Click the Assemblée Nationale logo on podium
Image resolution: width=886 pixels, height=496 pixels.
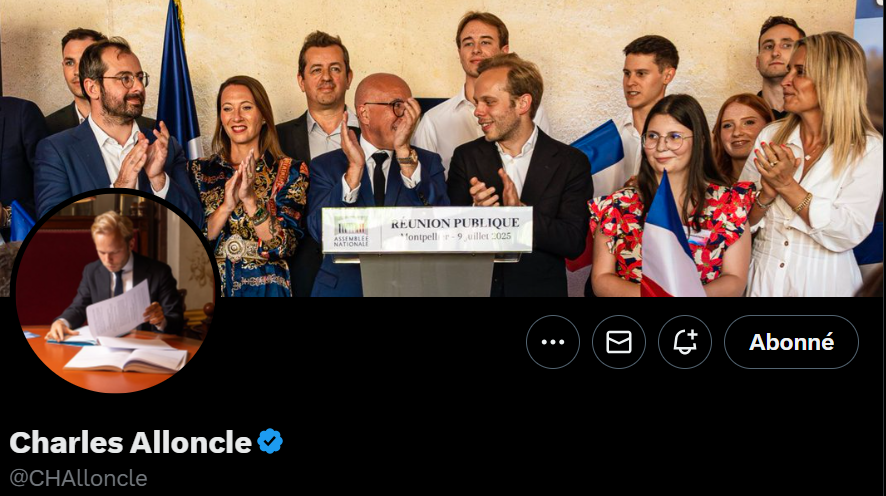pos(351,231)
